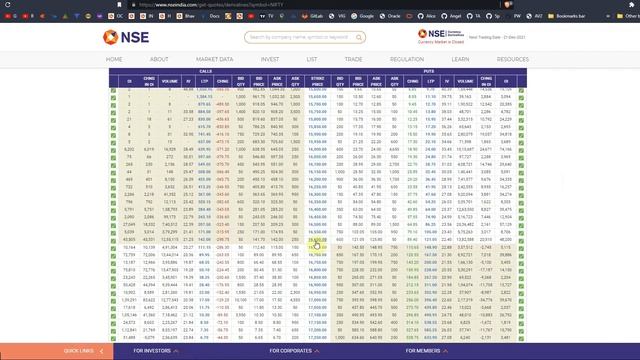Click the PUTS section heading of the table
The height and width of the screenshot is (360, 640).
click(429, 71)
